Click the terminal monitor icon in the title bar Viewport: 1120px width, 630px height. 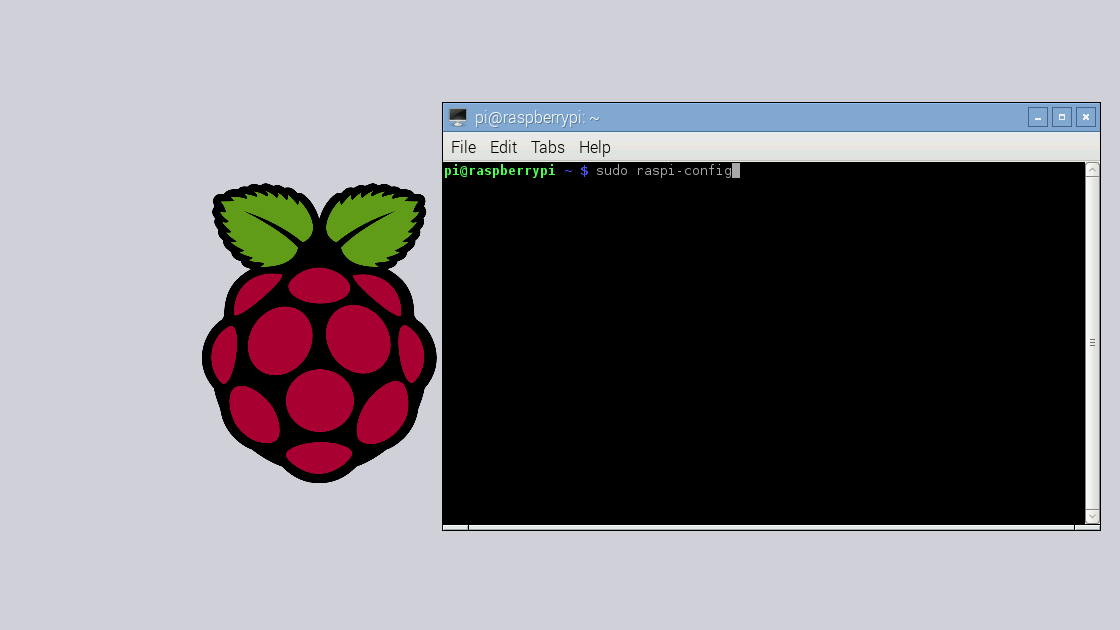pyautogui.click(x=458, y=117)
